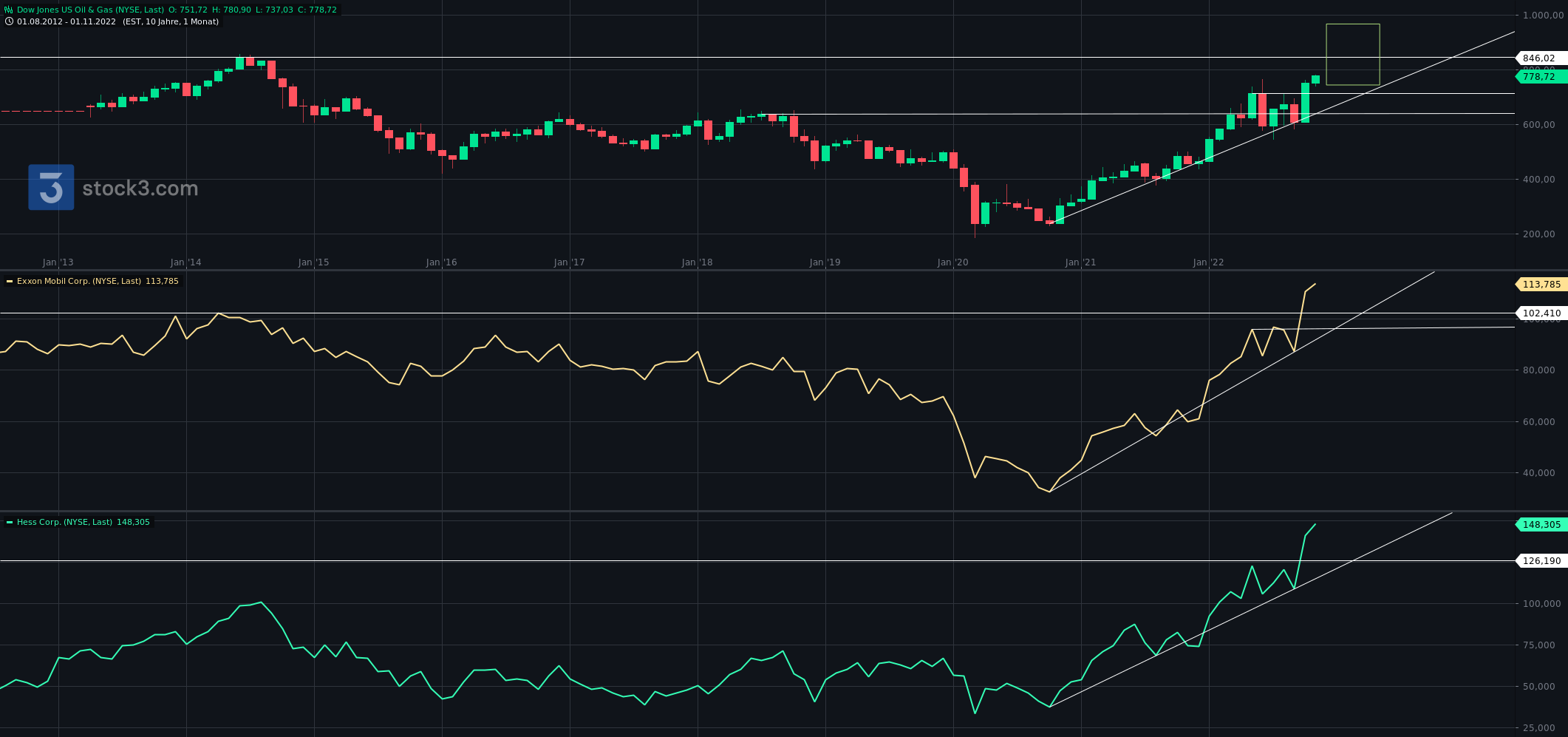Click the Exxon legend value 113,785
This screenshot has width=1568, height=737.
tap(162, 282)
